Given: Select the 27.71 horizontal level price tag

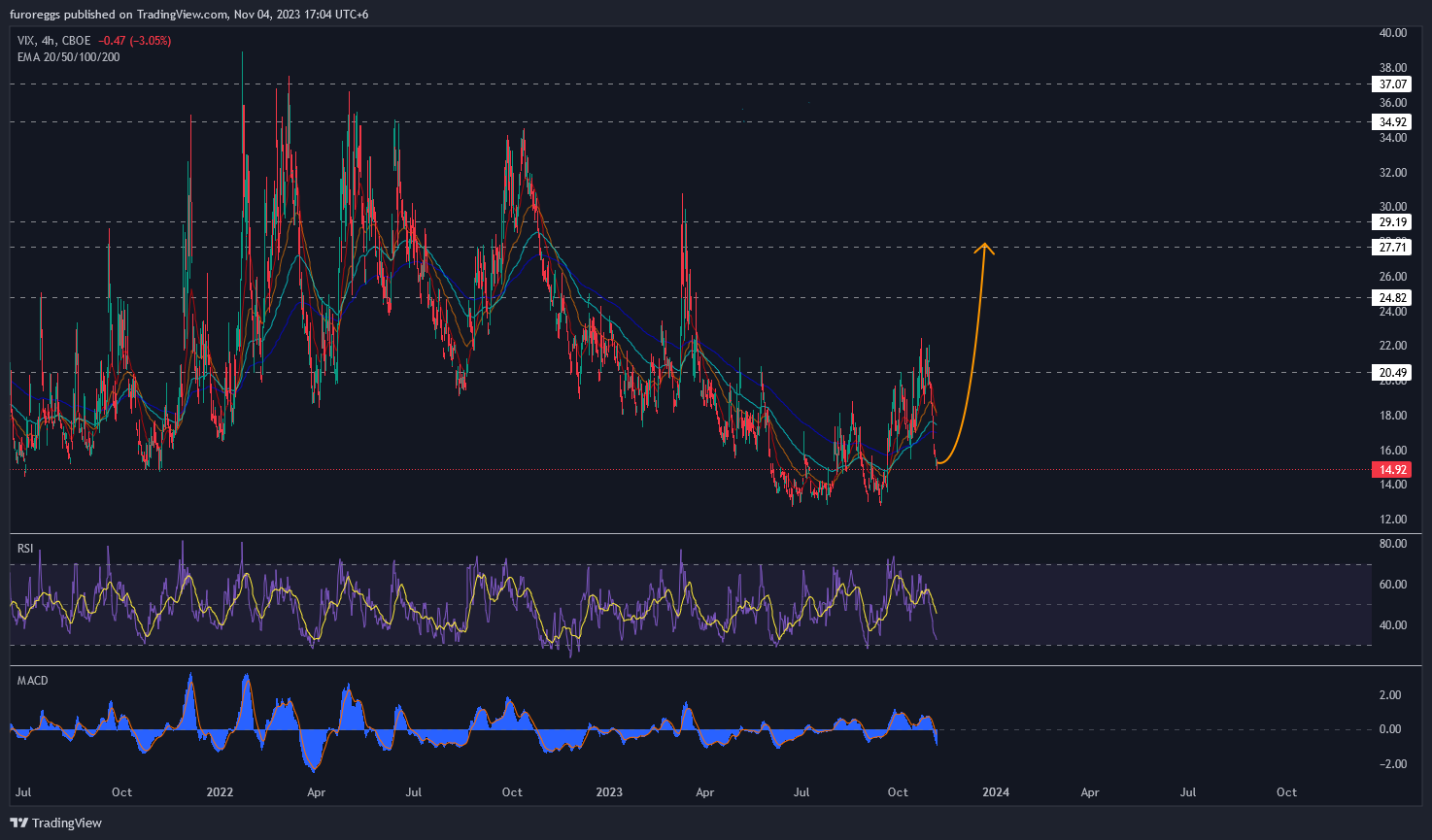Looking at the screenshot, I should (x=1393, y=248).
